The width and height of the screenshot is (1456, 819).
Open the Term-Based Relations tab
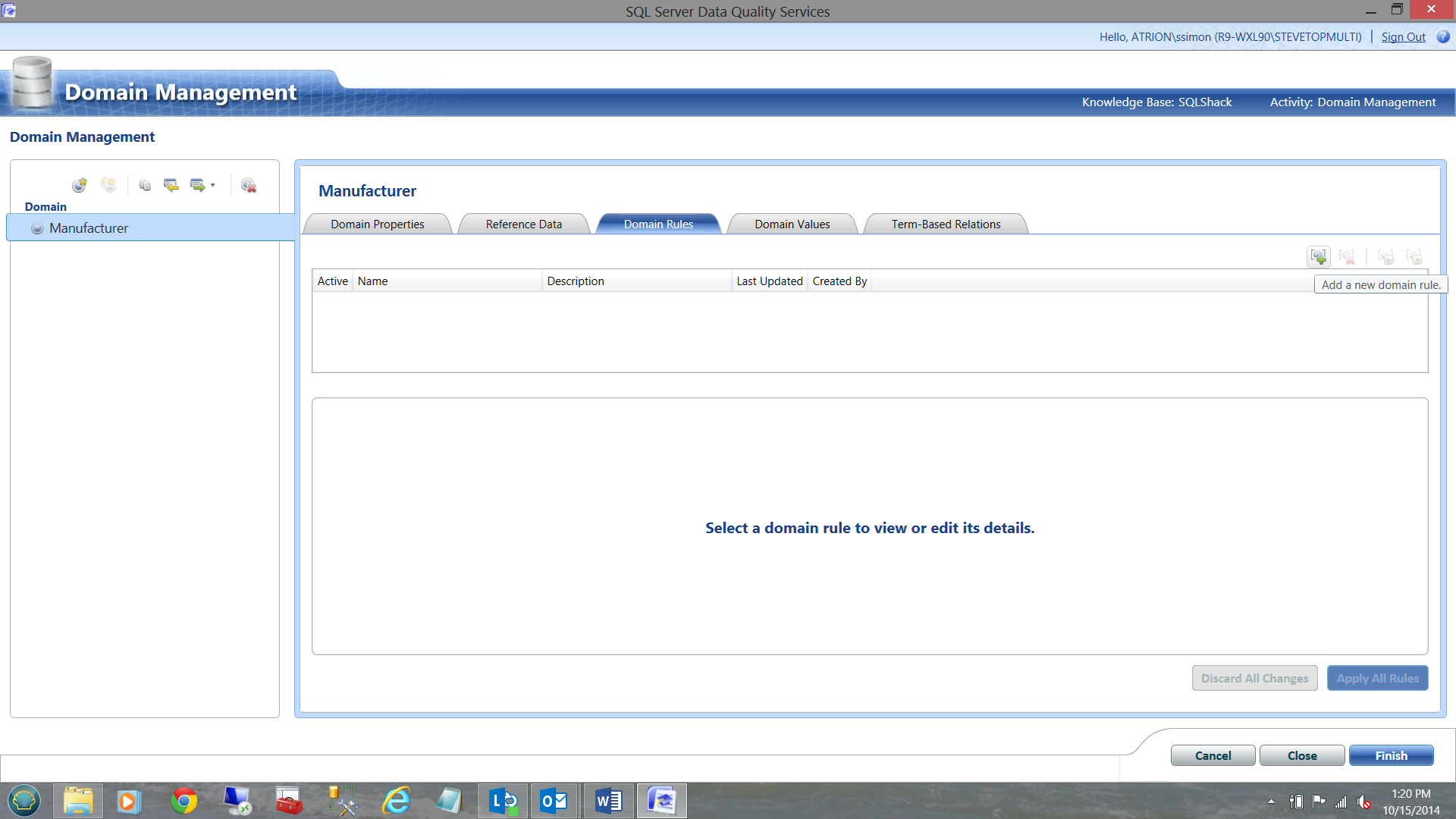tap(946, 224)
